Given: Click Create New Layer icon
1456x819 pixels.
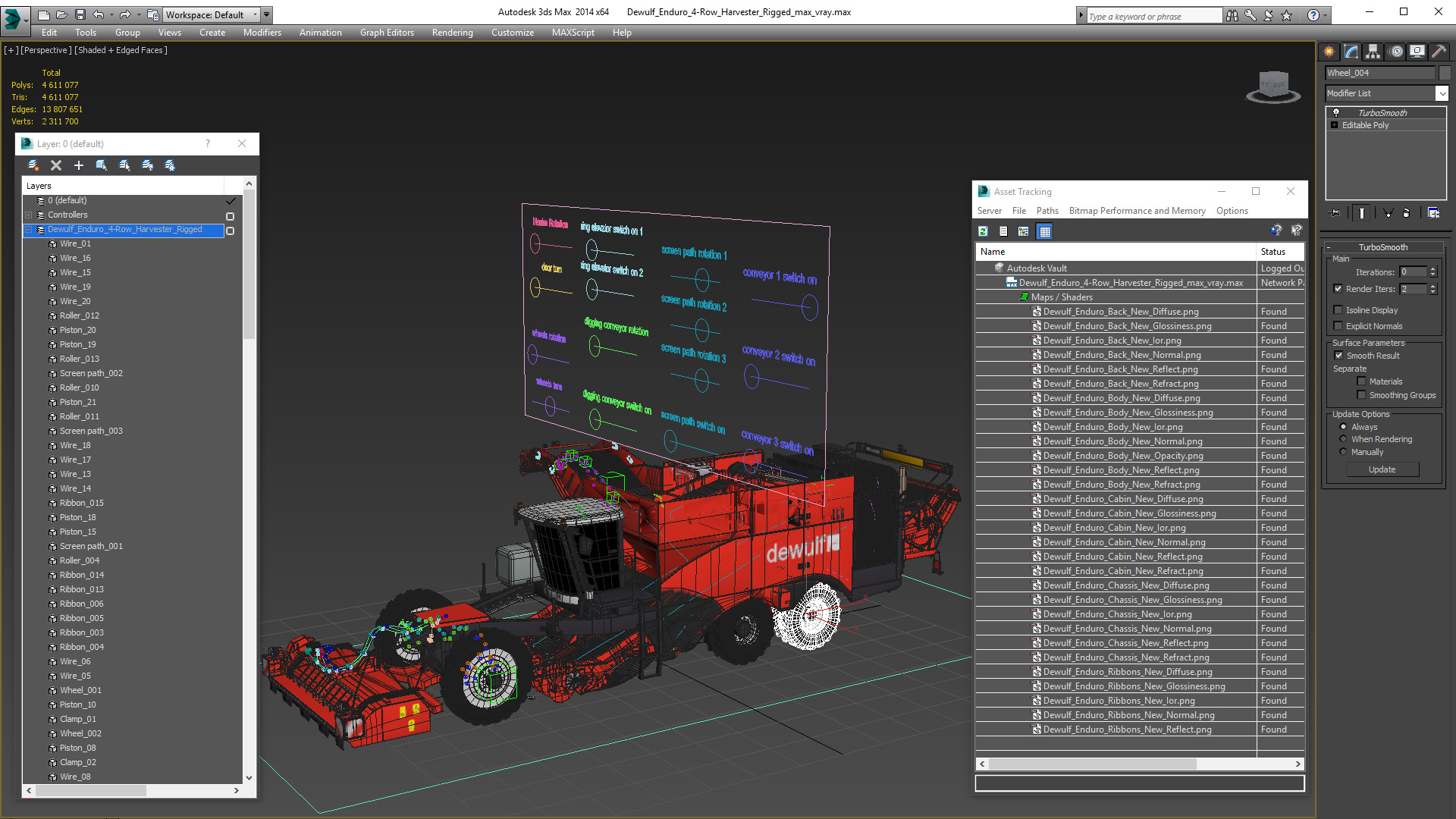Looking at the screenshot, I should coord(33,165).
